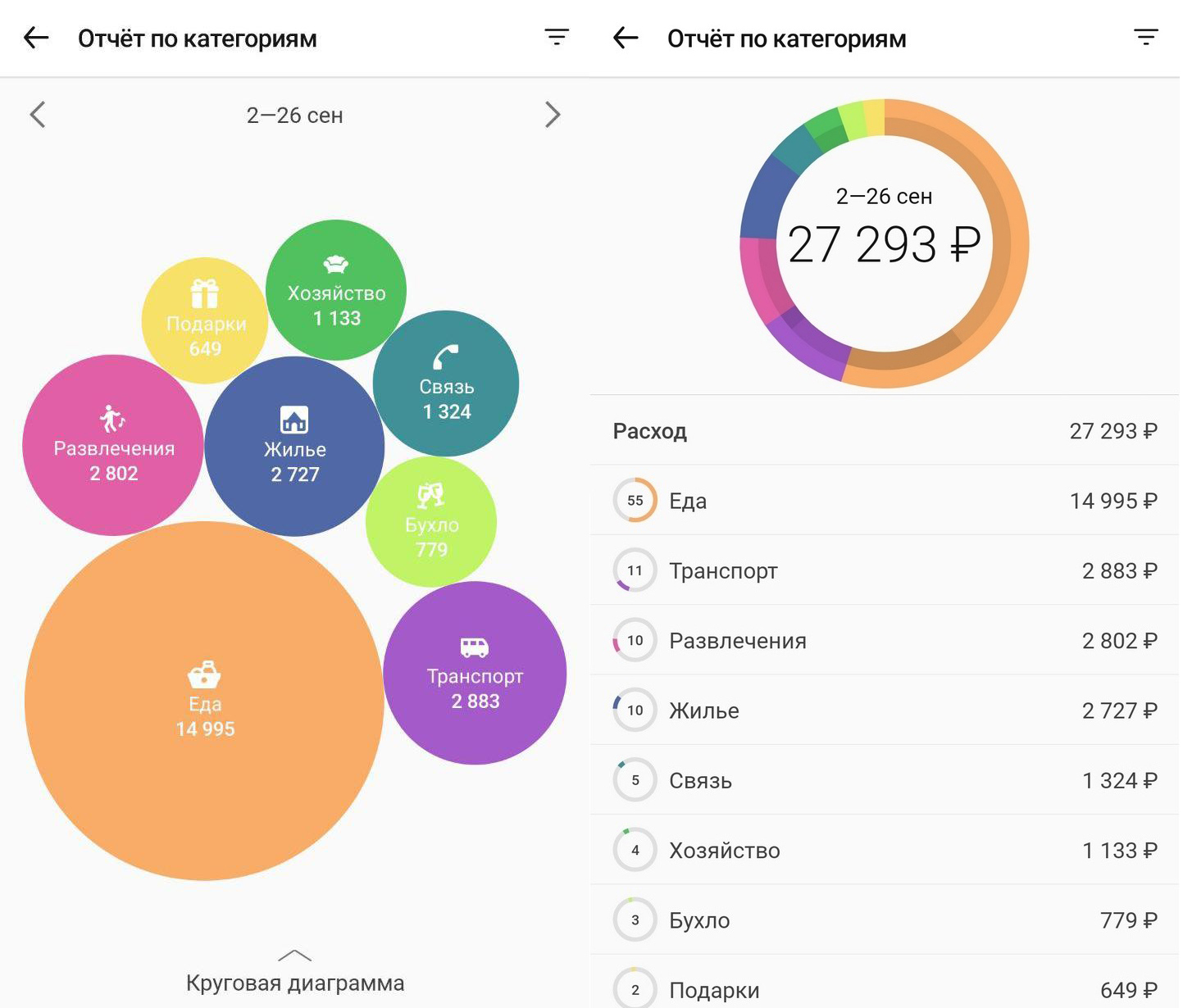This screenshot has height=1008, width=1183.
Task: Tap left screen title Отчёт по категориям
Action: [x=197, y=39]
